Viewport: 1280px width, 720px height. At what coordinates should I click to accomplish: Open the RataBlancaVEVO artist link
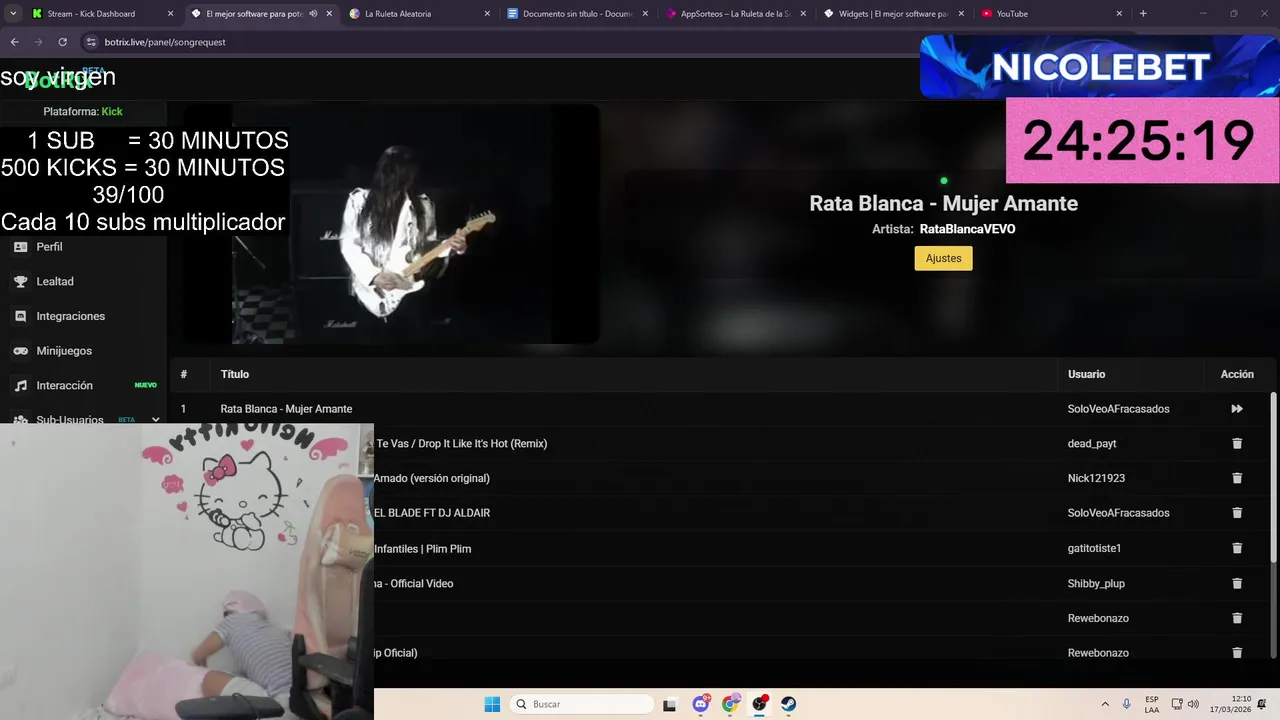click(x=967, y=229)
